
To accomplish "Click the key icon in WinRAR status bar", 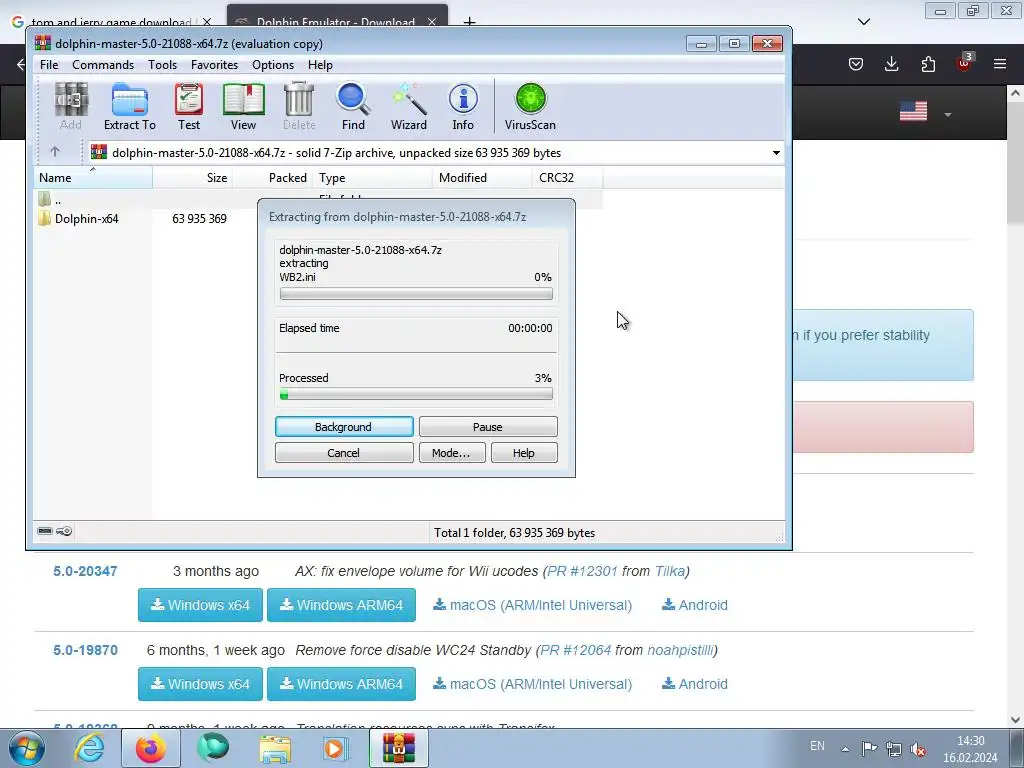I will point(64,531).
